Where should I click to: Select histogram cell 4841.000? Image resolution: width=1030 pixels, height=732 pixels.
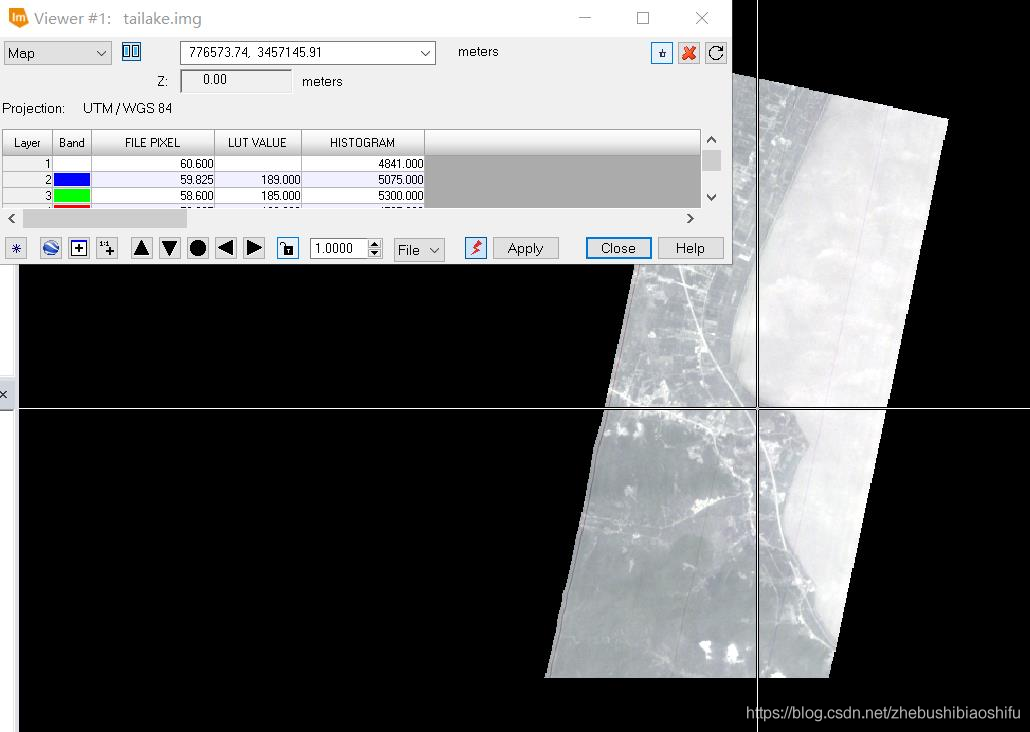click(363, 164)
